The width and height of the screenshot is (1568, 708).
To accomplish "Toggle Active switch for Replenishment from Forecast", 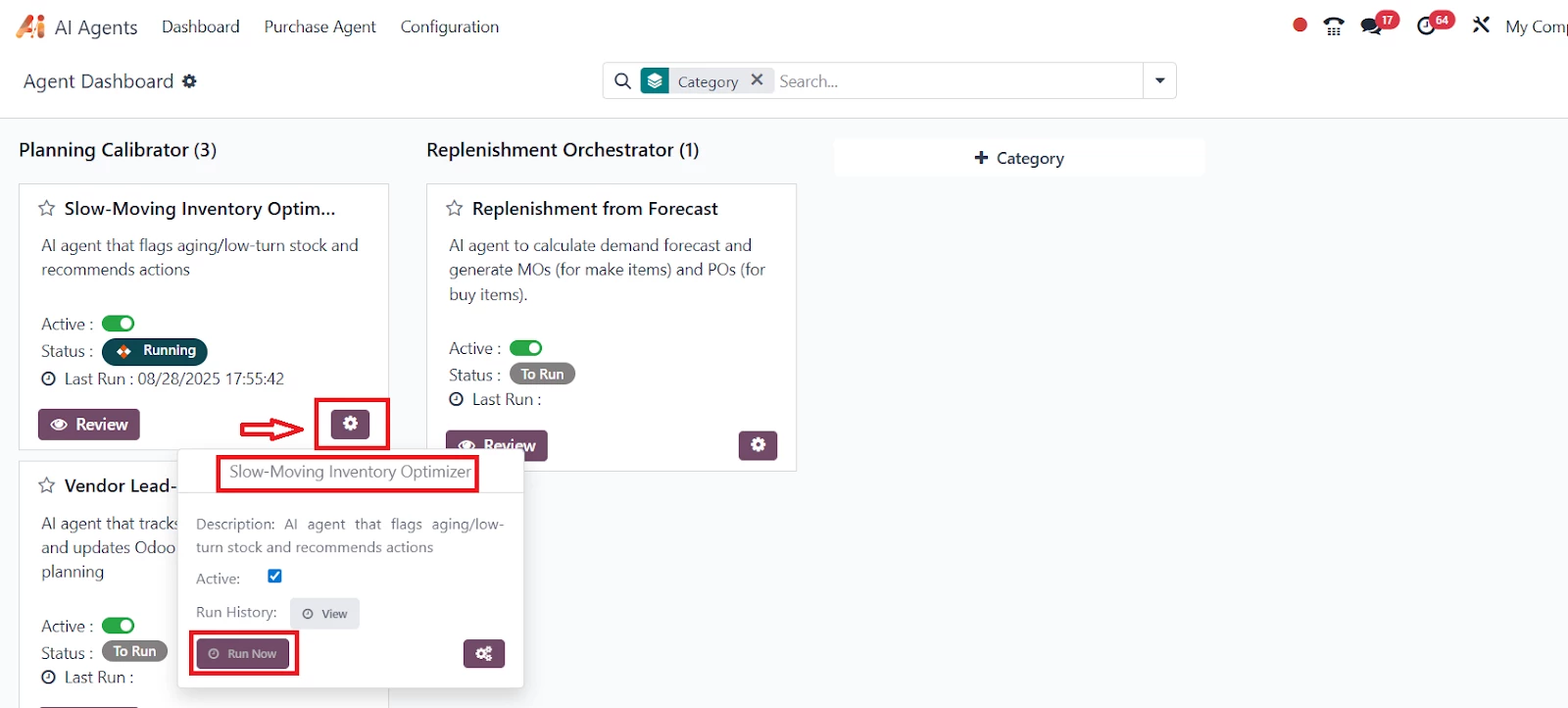I will pos(526,348).
